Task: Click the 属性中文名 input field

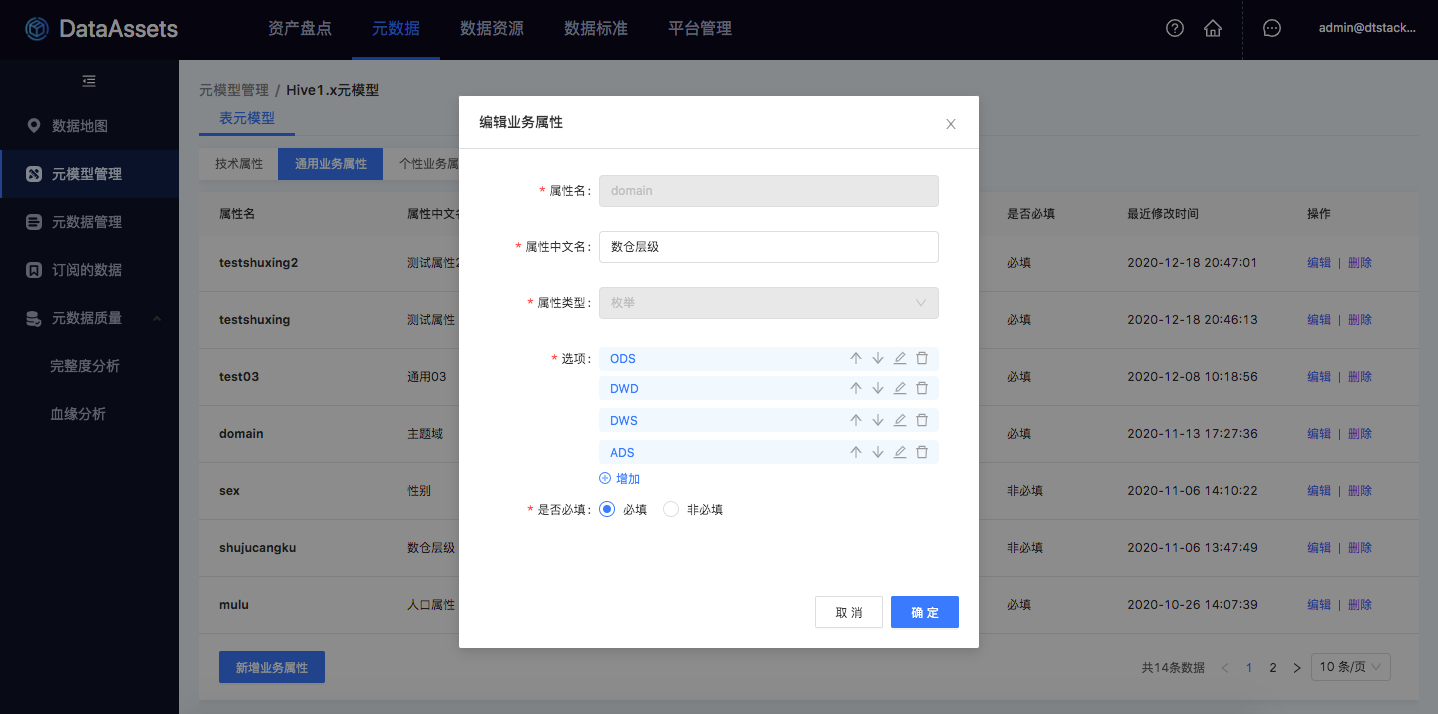Action: 768,247
